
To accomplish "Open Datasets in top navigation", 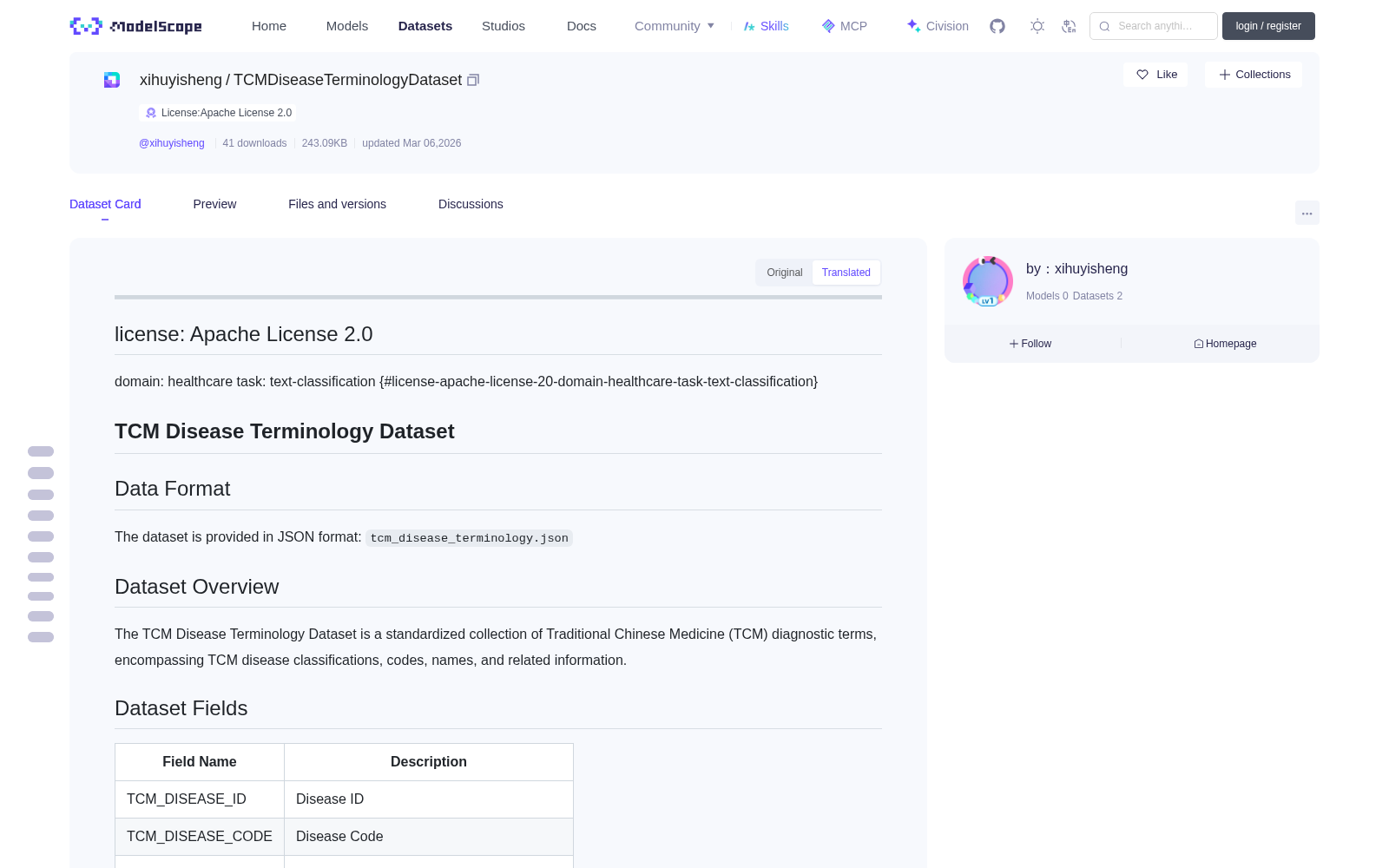I will coord(425,26).
